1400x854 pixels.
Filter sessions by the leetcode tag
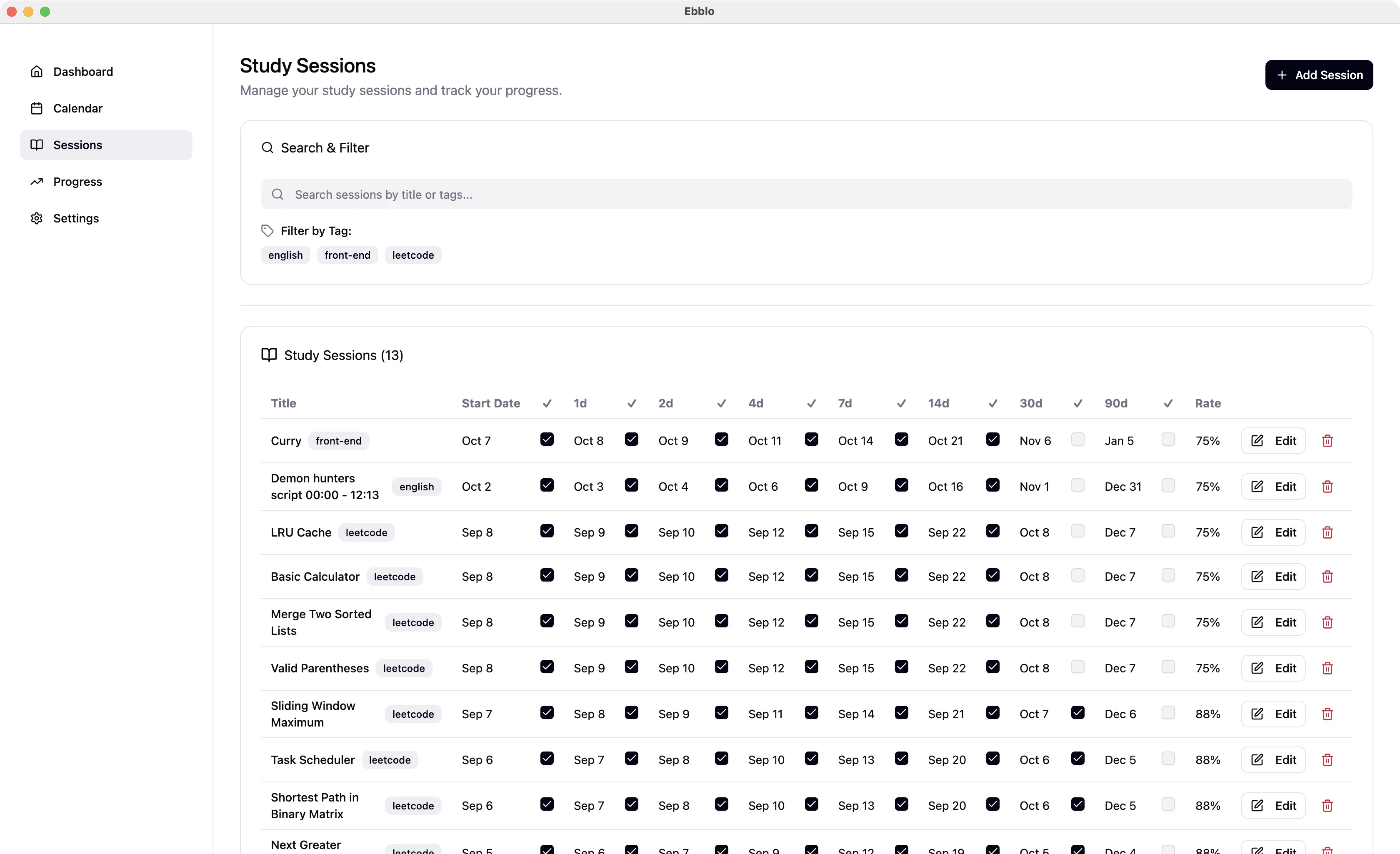[x=412, y=255]
